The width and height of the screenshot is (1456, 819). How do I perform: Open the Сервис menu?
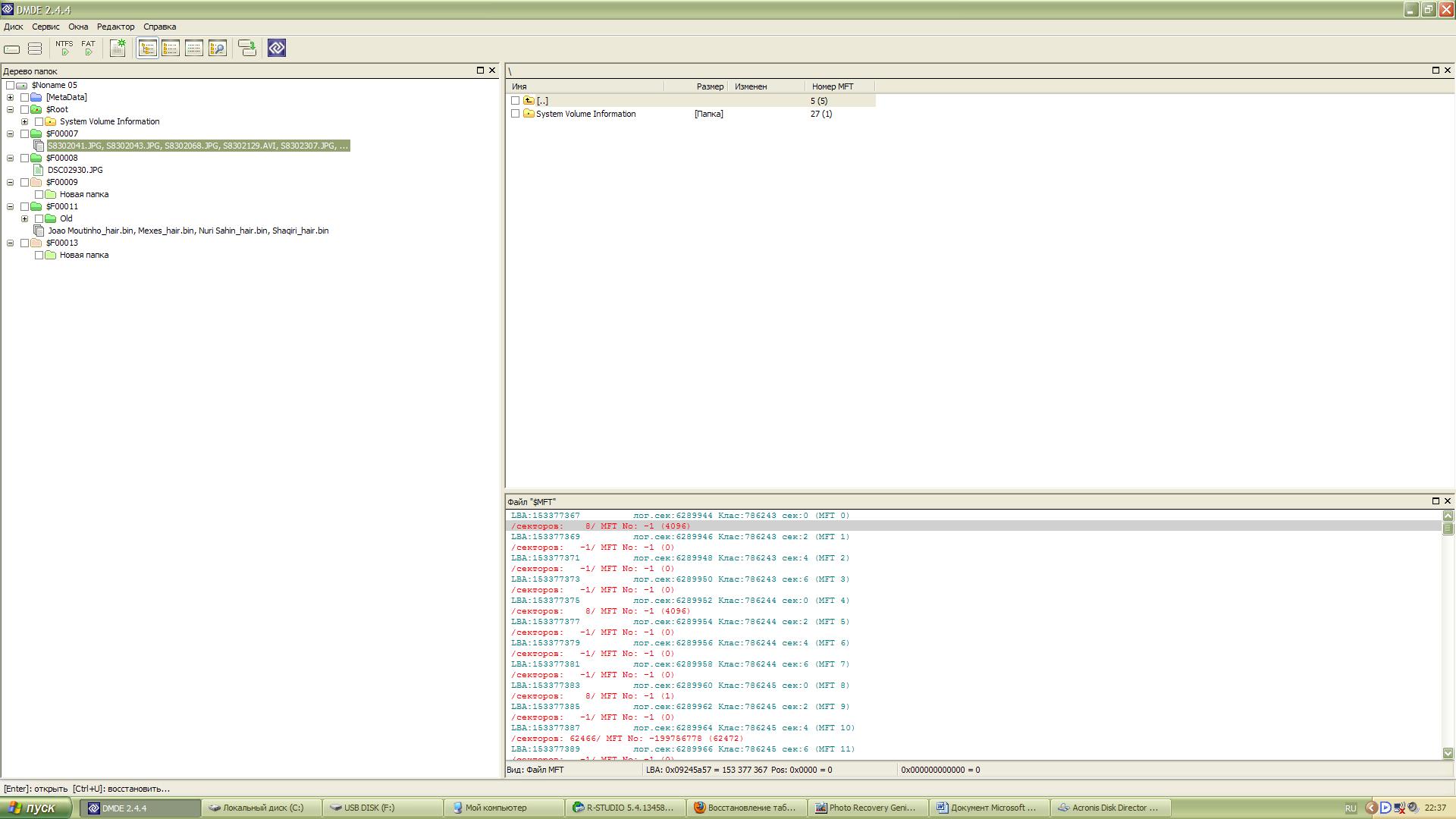[x=45, y=27]
